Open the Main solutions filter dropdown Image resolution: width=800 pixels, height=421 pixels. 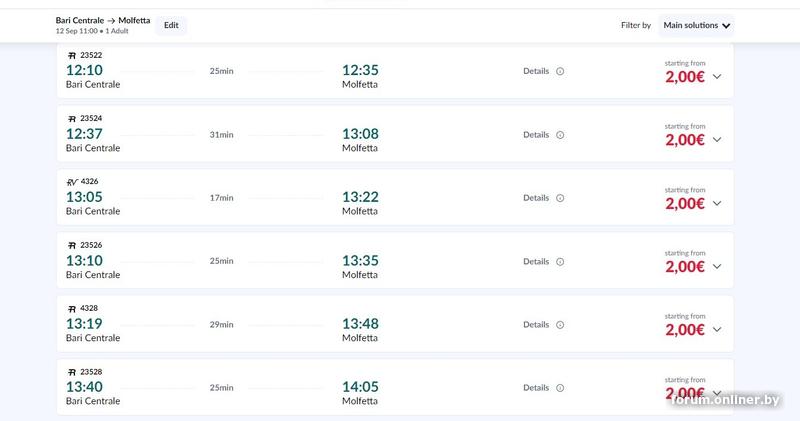pyautogui.click(x=696, y=26)
